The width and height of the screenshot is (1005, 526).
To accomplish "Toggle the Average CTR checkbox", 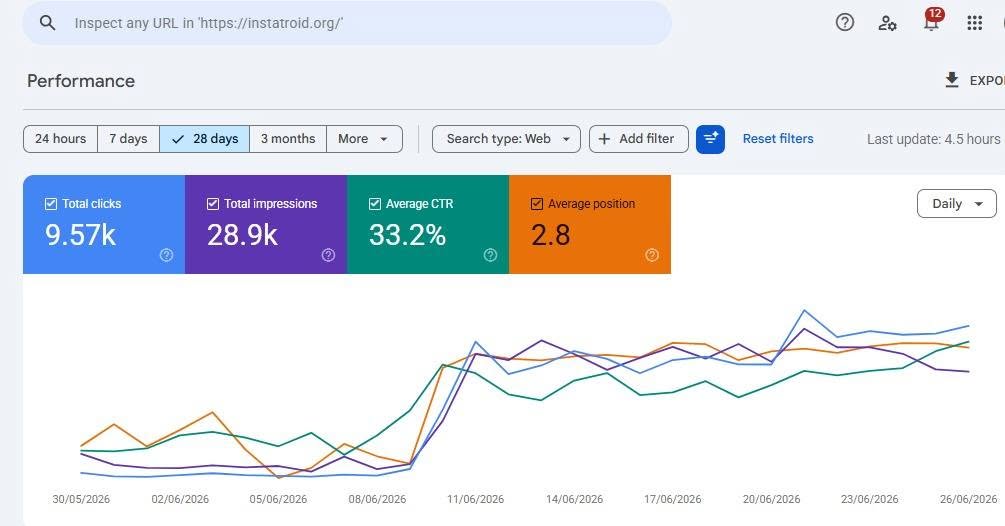I will [x=375, y=204].
